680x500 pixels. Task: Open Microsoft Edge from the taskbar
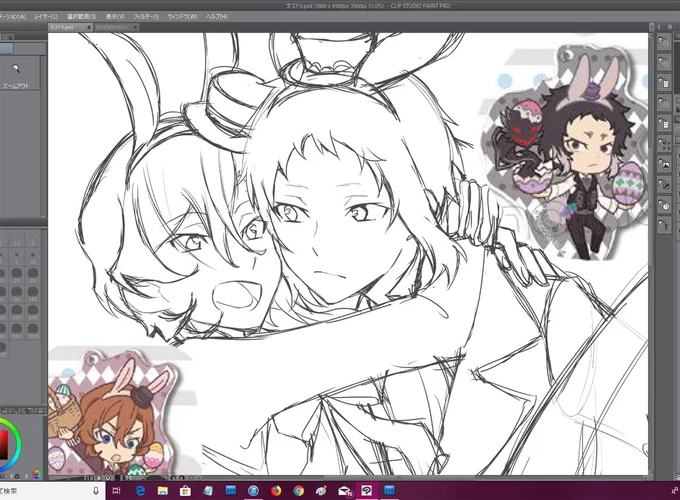(x=141, y=491)
